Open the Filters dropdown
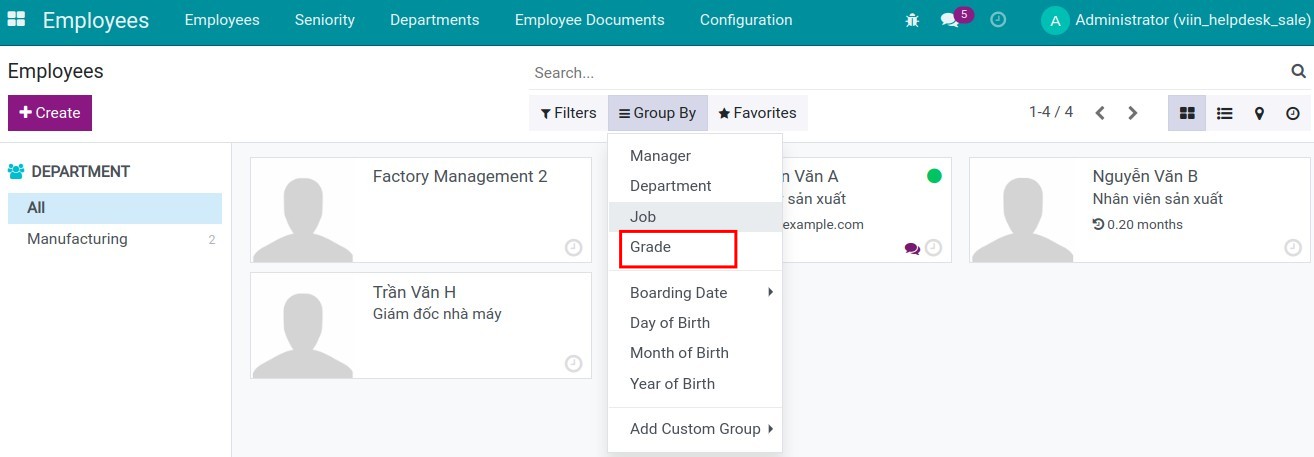The width and height of the screenshot is (1314, 457). 568,113
